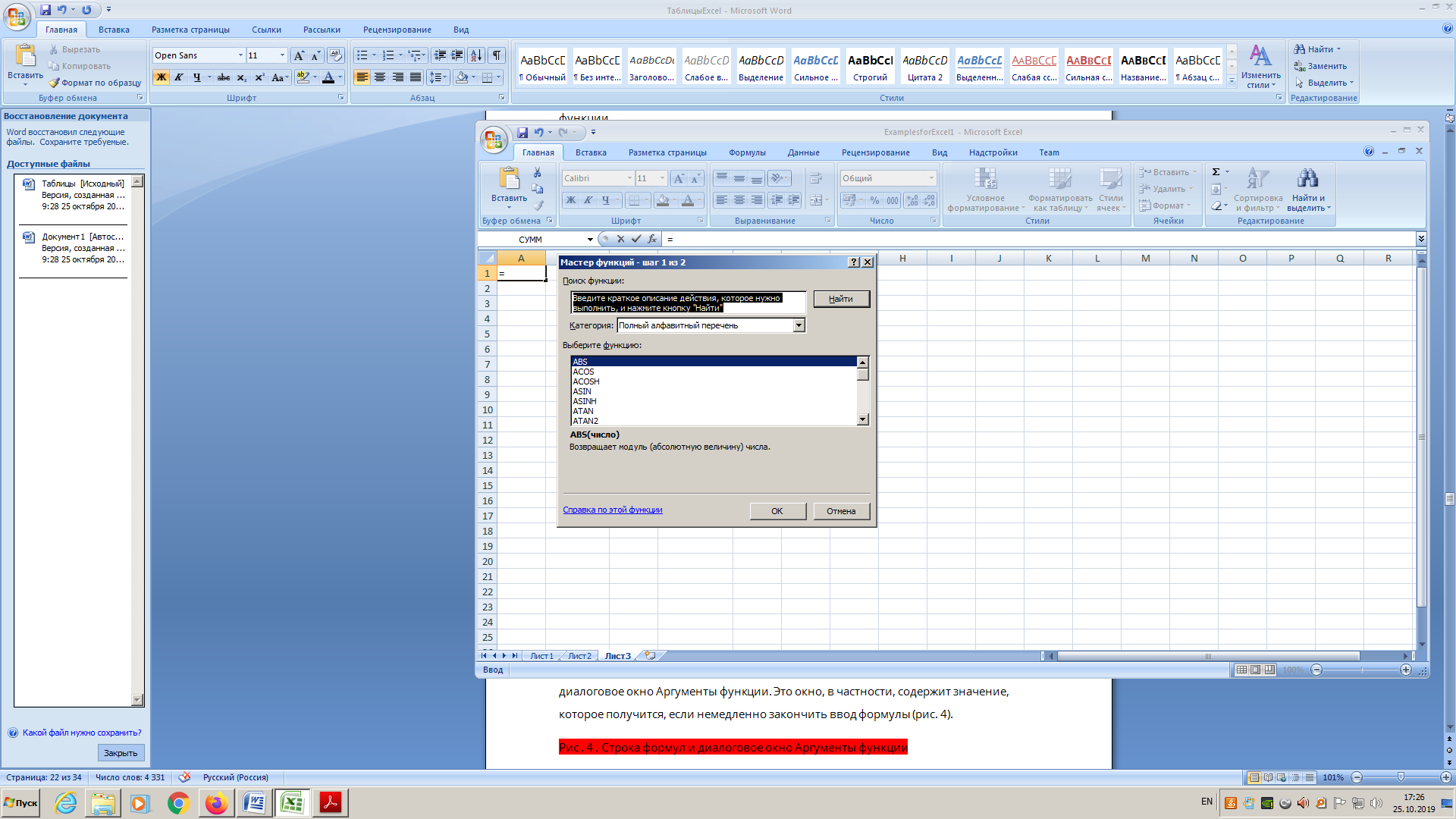Align text left in Word
The image size is (1456, 819).
tap(362, 77)
